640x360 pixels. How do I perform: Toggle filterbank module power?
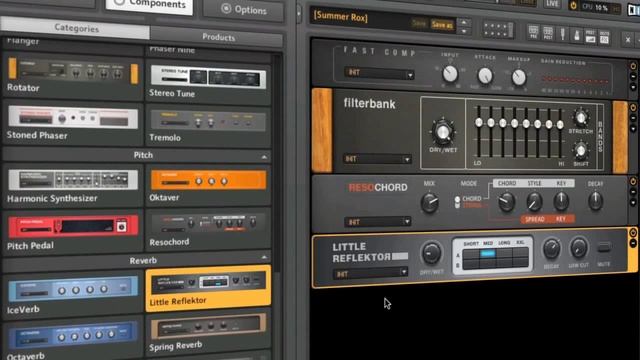(x=633, y=108)
